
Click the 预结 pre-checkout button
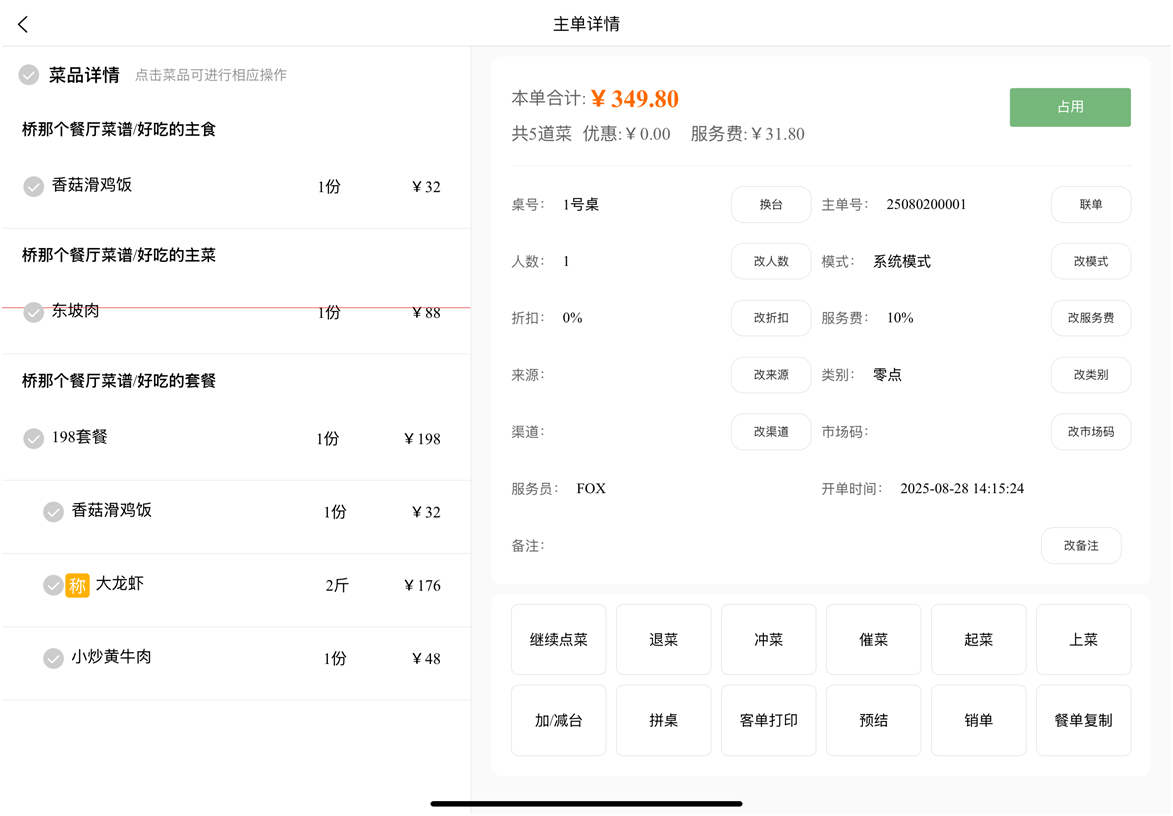point(873,720)
